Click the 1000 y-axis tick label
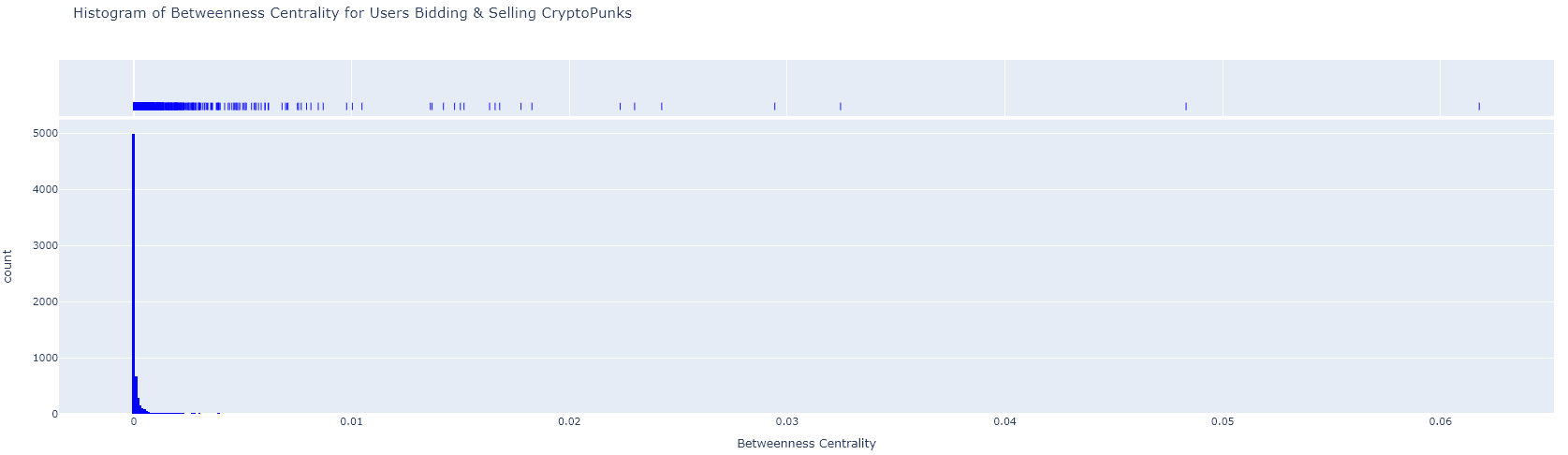Screen dimensions: 1568x455 pyautogui.click(x=45, y=358)
